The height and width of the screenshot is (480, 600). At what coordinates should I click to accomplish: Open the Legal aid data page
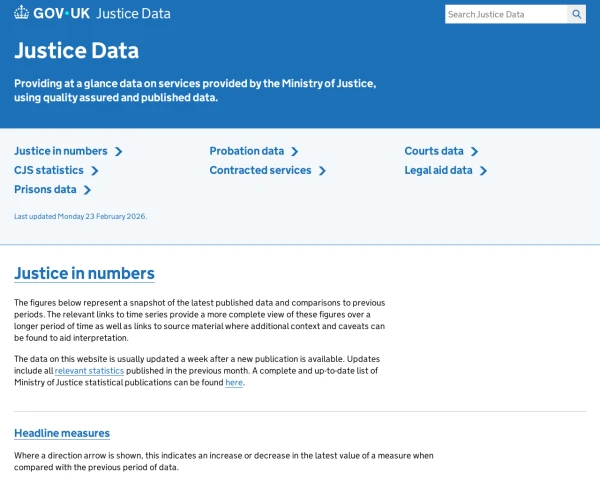[x=438, y=170]
